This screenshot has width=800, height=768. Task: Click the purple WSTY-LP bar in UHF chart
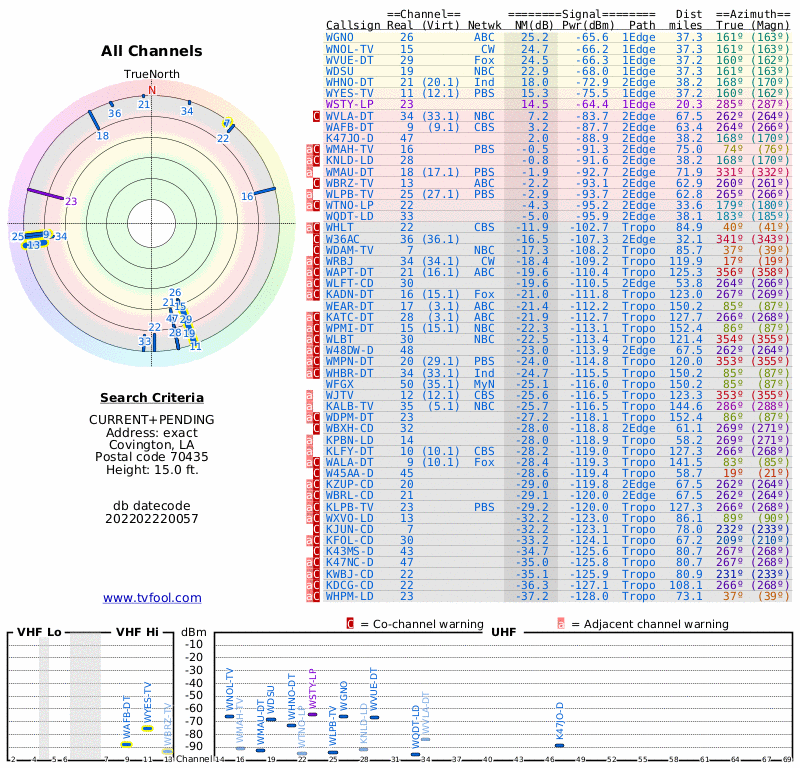(312, 714)
